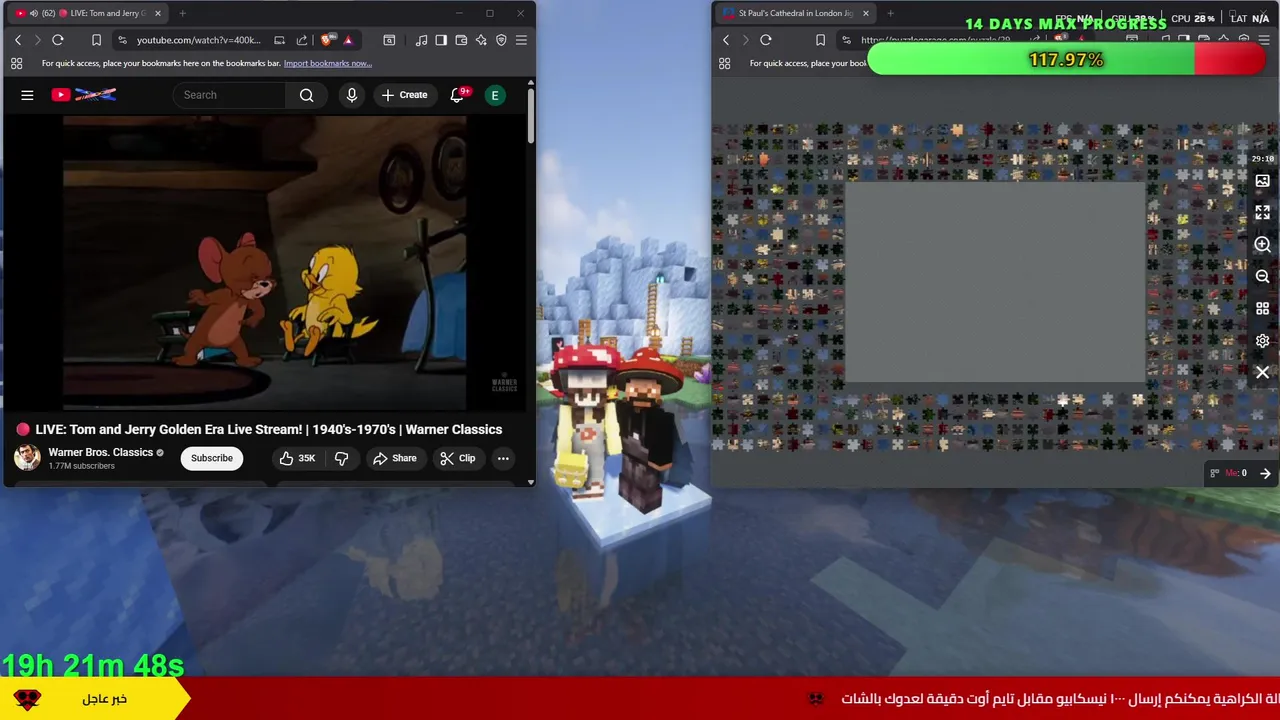Open Brave Rewards triangle icon
This screenshot has width=1280, height=720.
click(348, 40)
